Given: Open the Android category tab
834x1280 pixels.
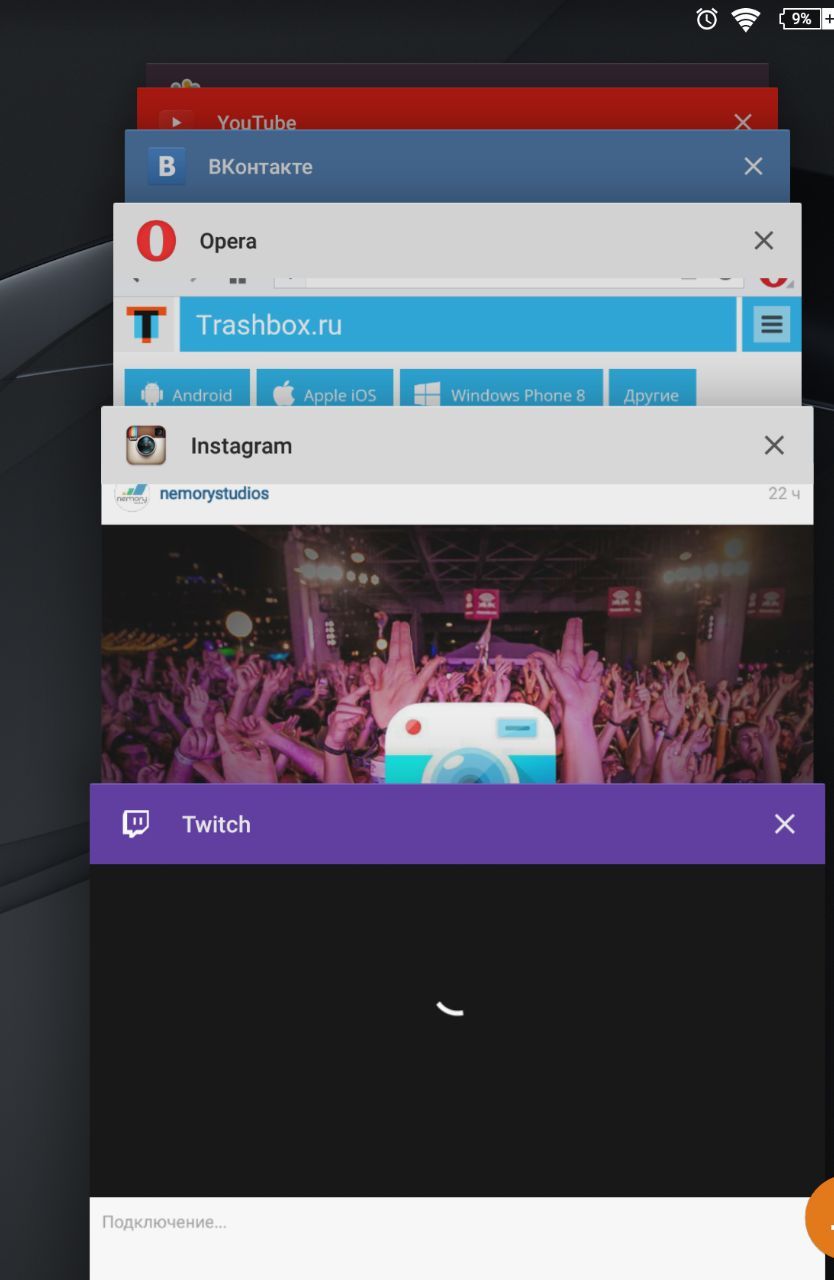Looking at the screenshot, I should click(x=187, y=390).
